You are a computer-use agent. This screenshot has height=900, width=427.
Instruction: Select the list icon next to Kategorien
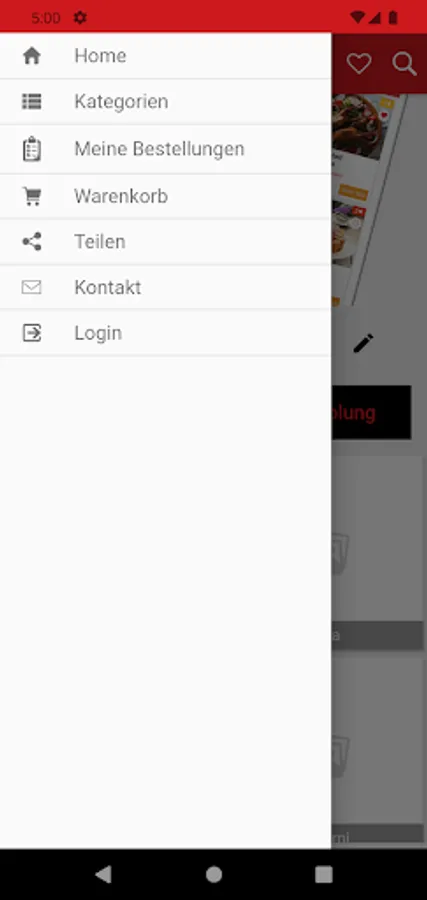pyautogui.click(x=32, y=102)
